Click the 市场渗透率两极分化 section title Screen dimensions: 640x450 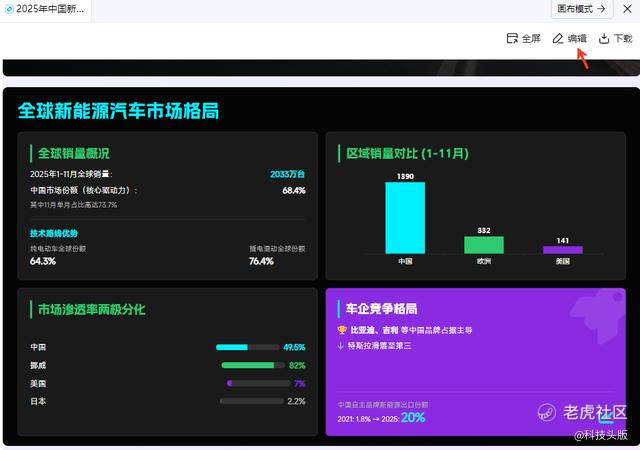(92, 309)
